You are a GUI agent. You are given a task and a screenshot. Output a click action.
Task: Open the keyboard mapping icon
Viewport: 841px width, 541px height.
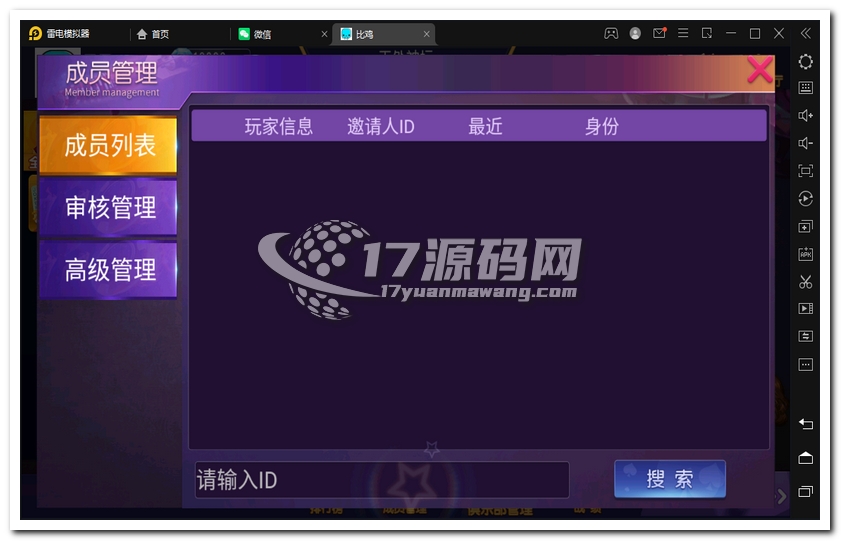[x=806, y=88]
